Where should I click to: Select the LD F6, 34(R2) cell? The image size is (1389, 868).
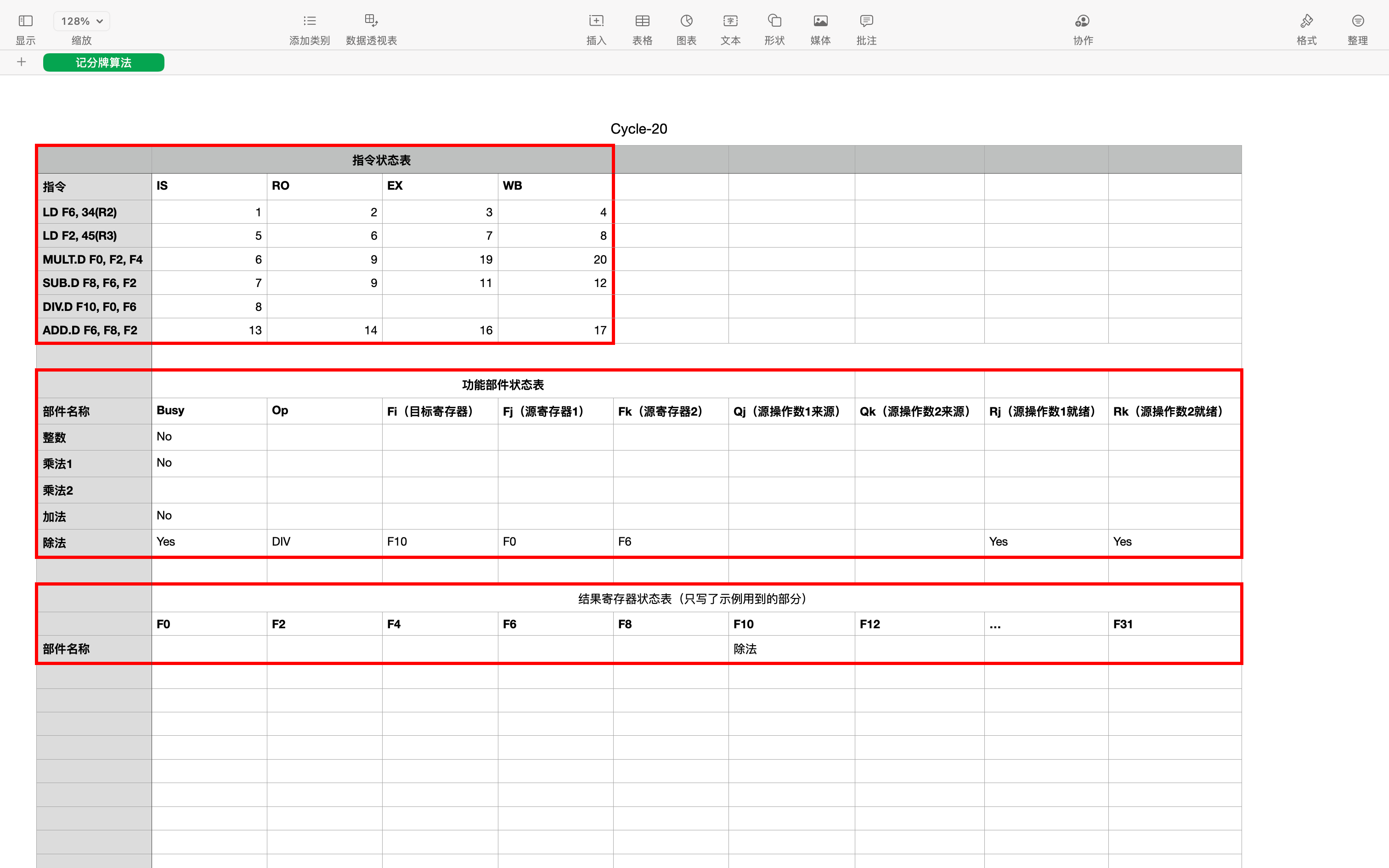[x=94, y=212]
